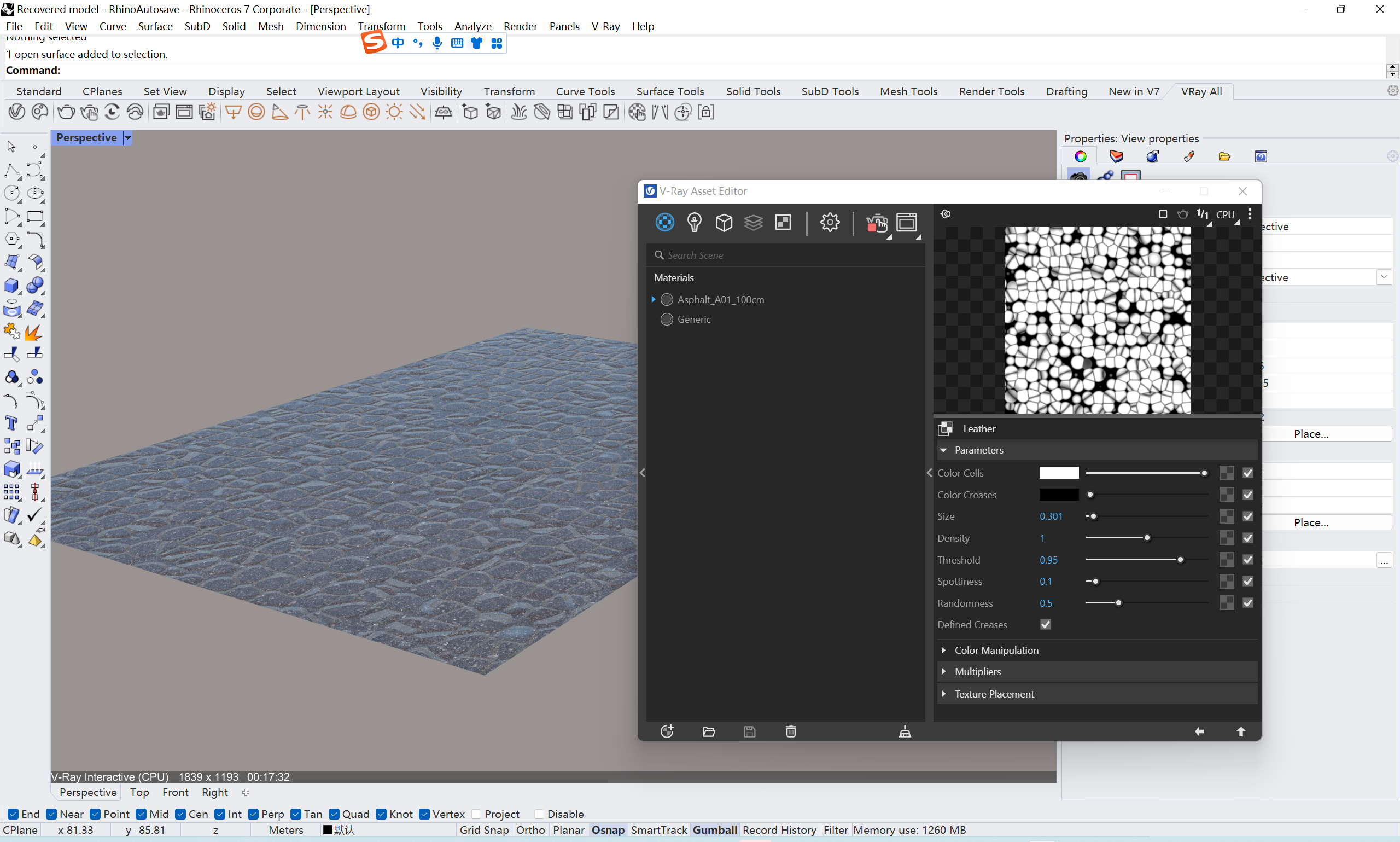Screen dimensions: 1400x842
Task: Expand the Multipliers section
Action: pos(943,671)
